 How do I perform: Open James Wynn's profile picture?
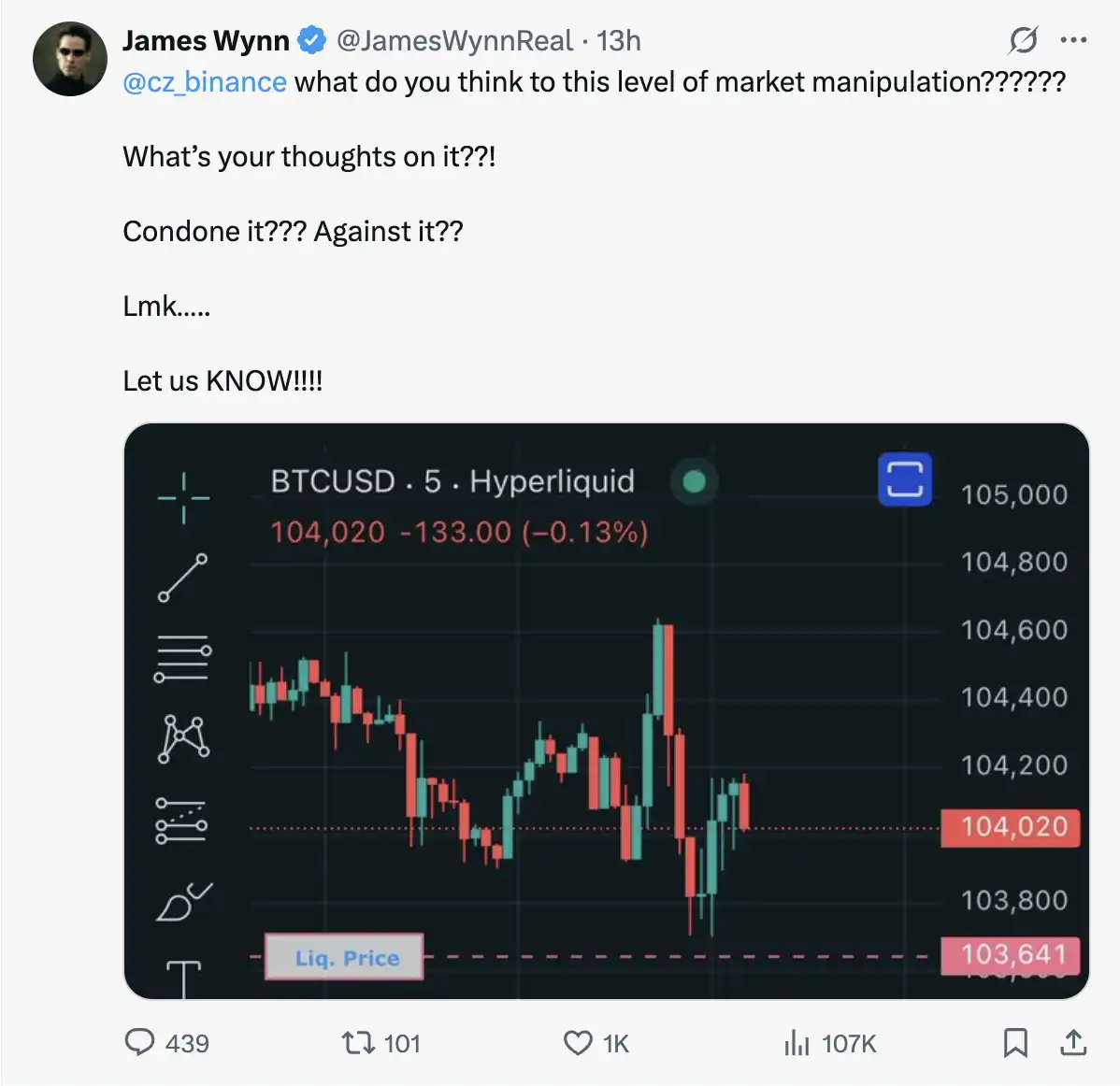[x=70, y=59]
